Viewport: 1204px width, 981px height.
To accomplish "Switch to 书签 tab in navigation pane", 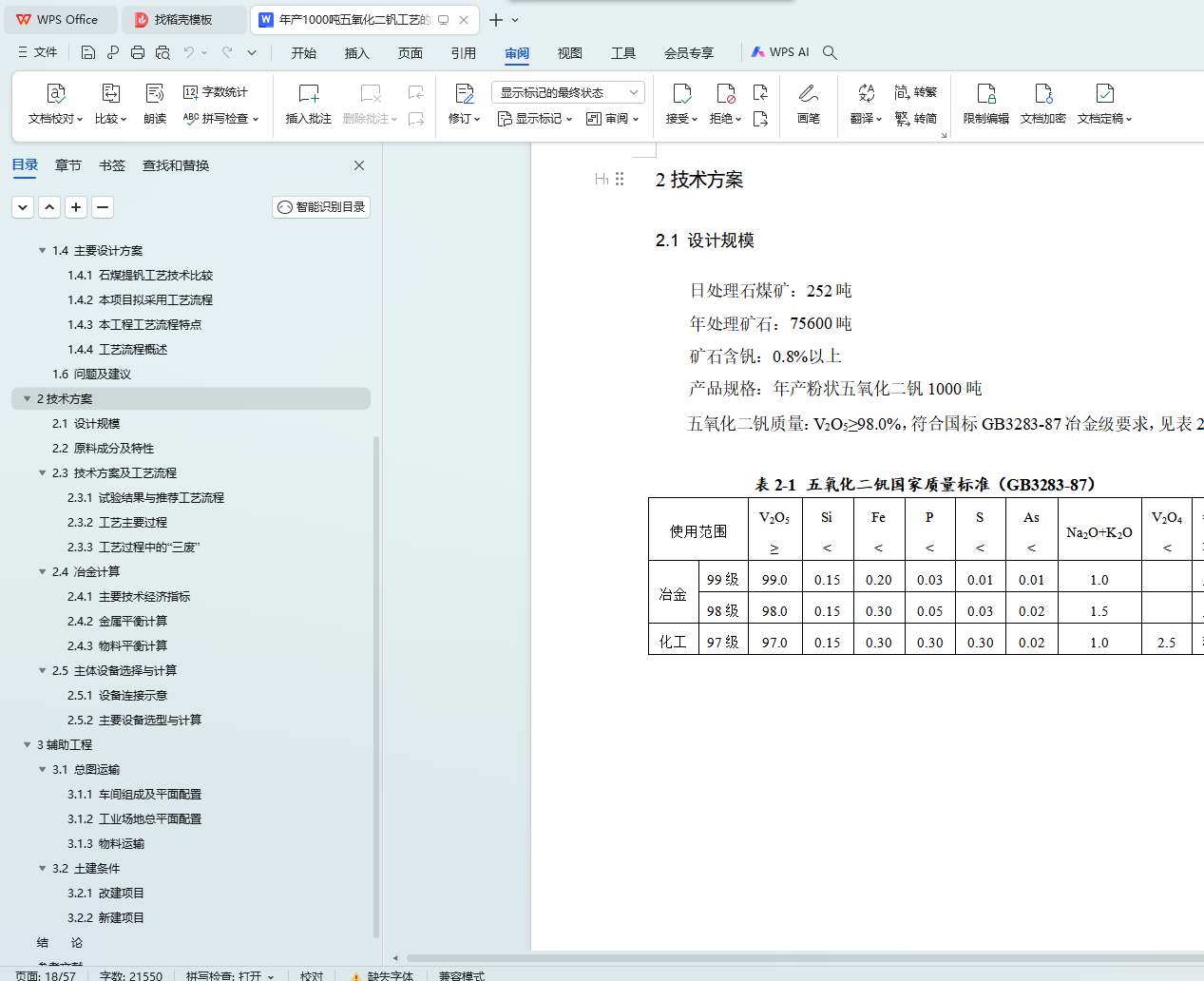I will point(112,165).
